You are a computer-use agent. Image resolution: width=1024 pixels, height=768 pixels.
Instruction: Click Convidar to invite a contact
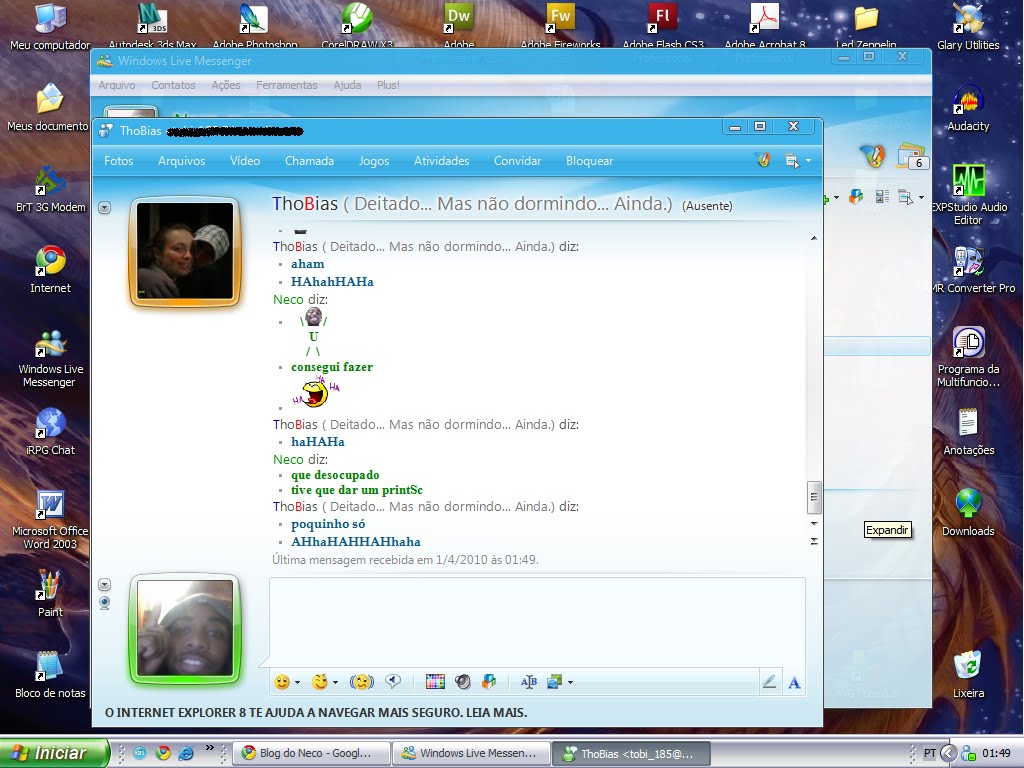pos(517,161)
